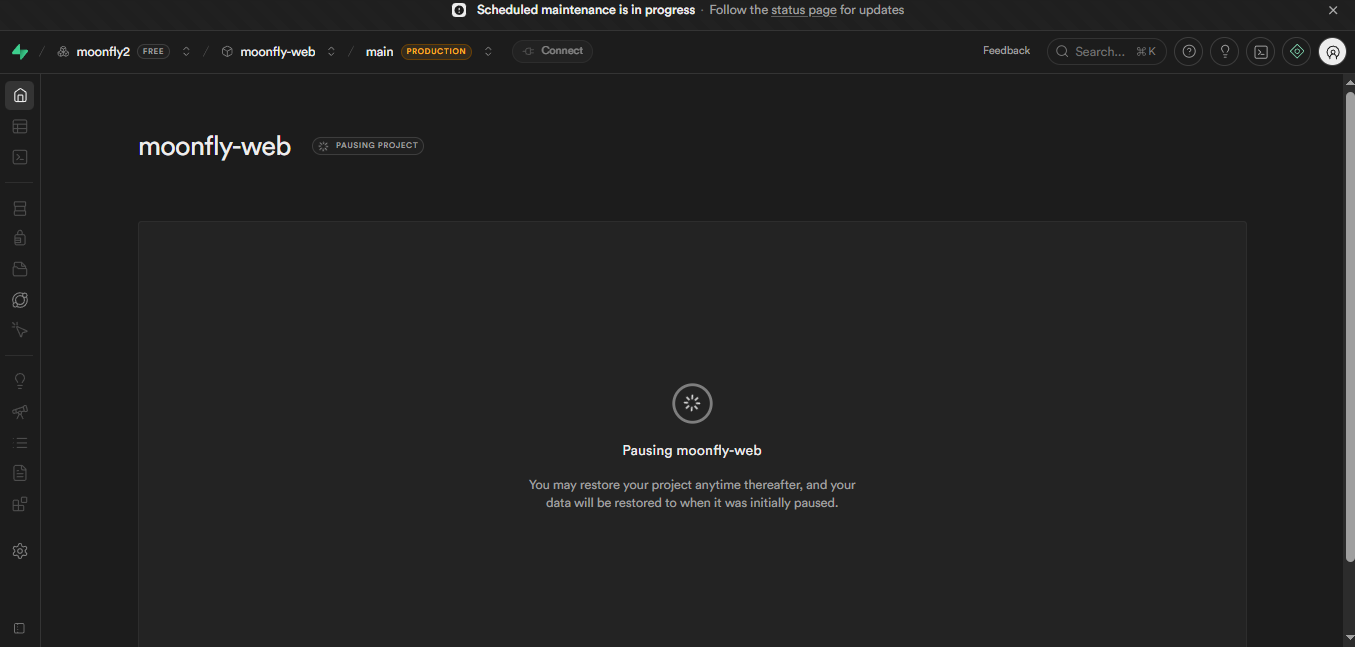Click the PRODUCTION badge
1355x647 pixels.
[x=436, y=52]
